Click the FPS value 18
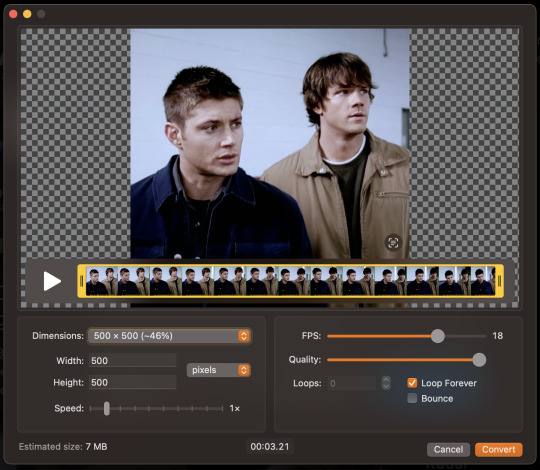 [x=497, y=336]
